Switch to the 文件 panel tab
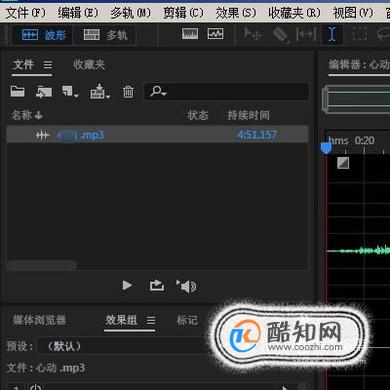 (23, 64)
